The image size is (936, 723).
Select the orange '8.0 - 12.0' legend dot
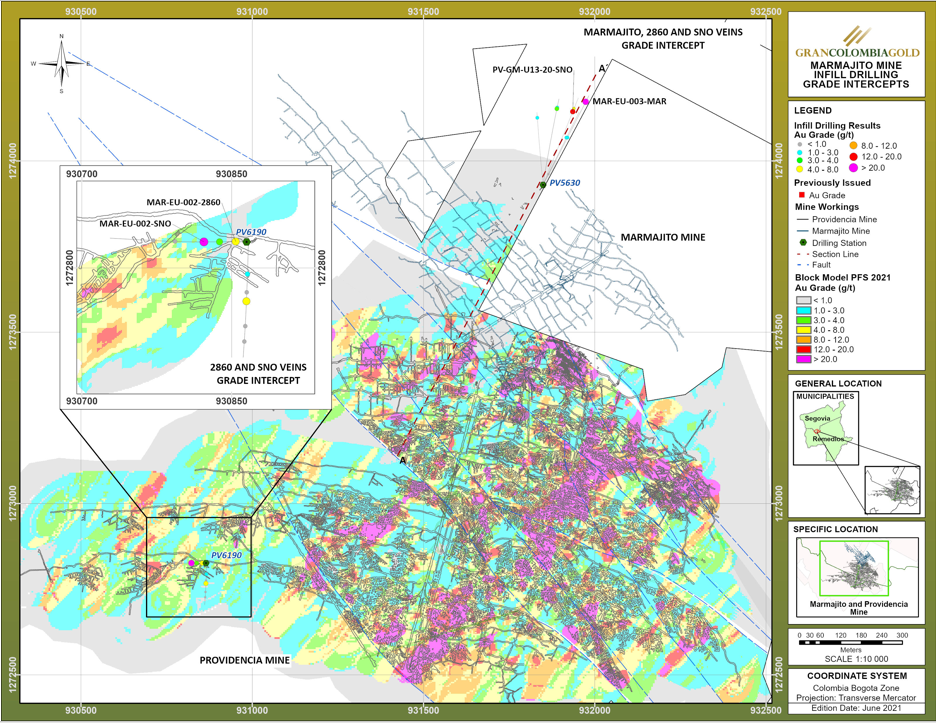[x=854, y=146]
